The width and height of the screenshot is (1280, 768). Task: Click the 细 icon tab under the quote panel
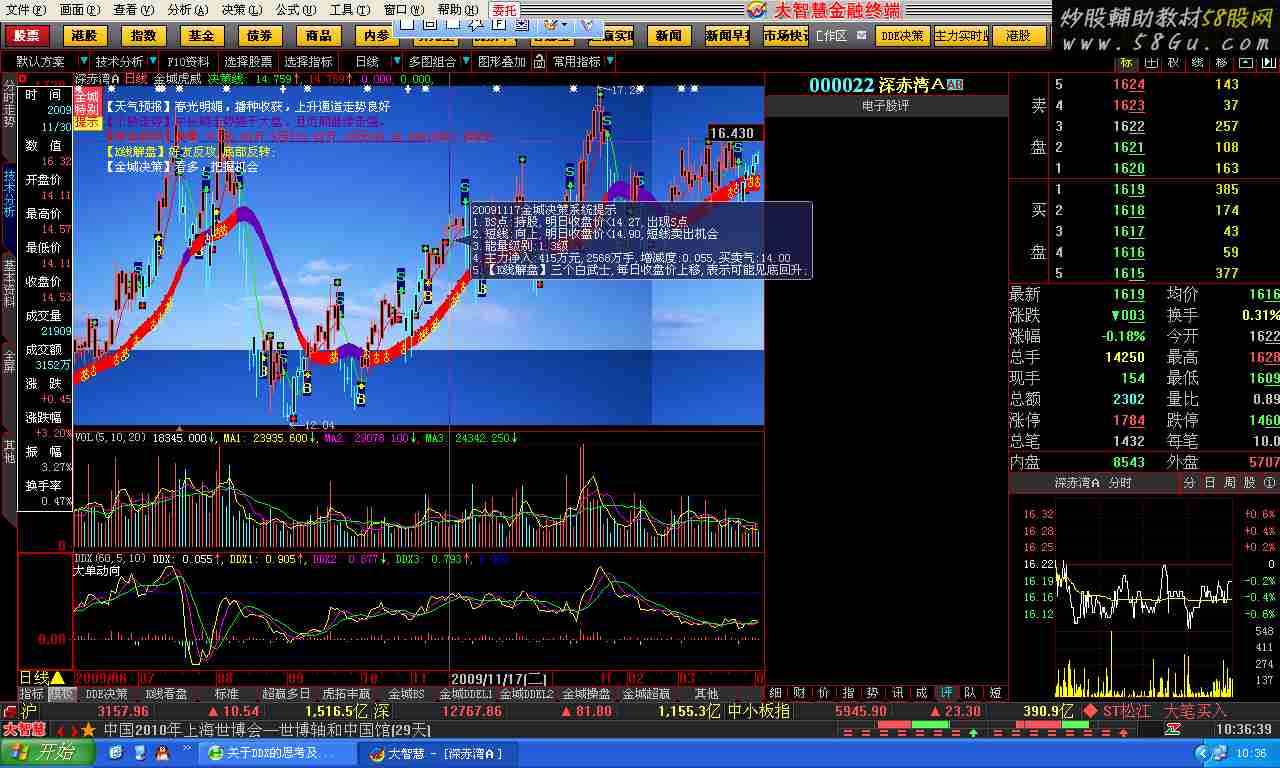776,693
